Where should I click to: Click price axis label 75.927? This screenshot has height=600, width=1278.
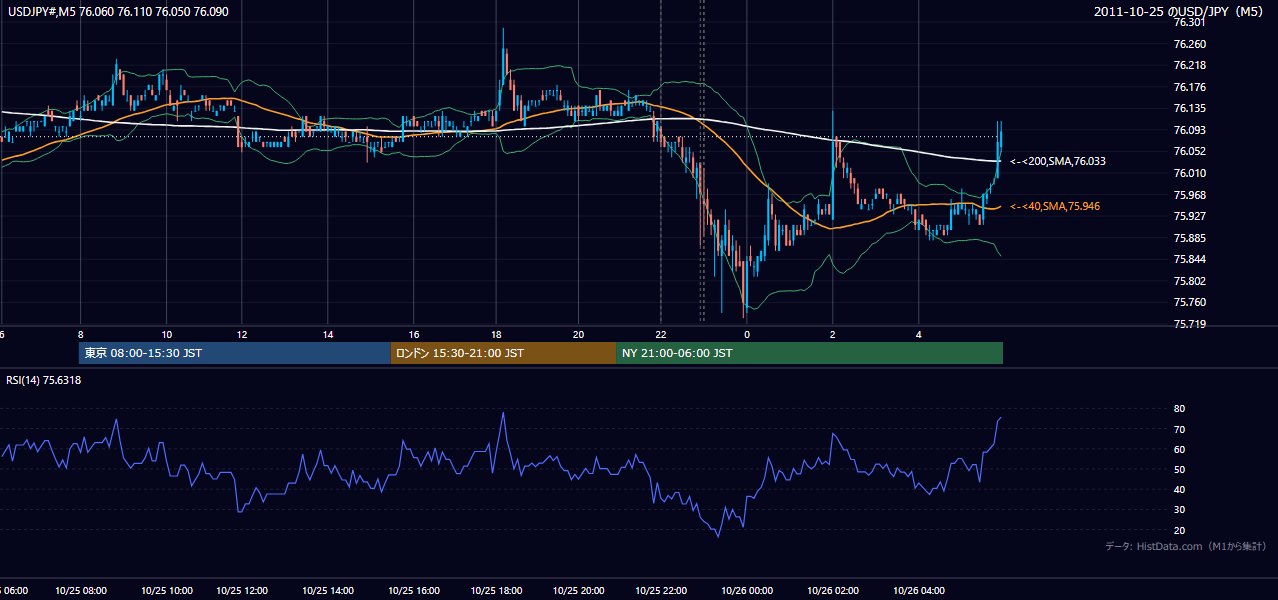(1189, 216)
